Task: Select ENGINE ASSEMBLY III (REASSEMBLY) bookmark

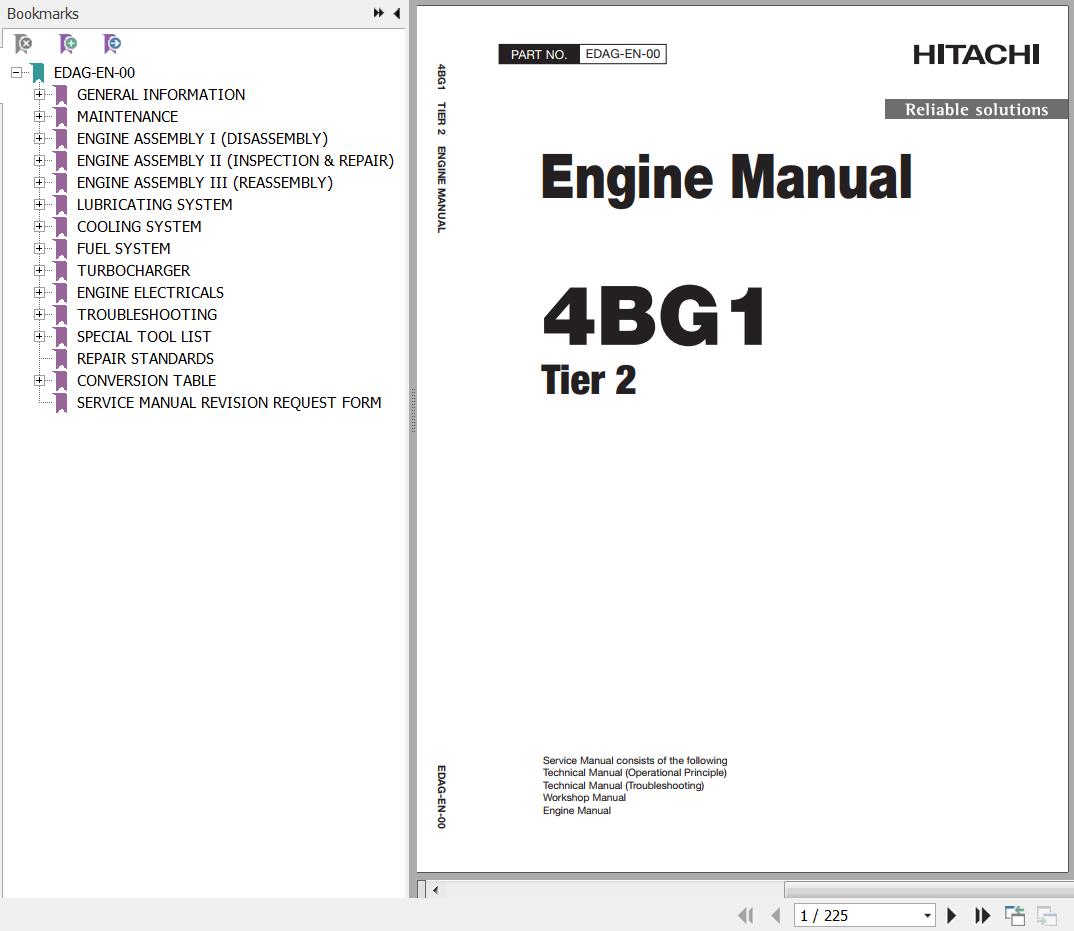Action: [205, 182]
